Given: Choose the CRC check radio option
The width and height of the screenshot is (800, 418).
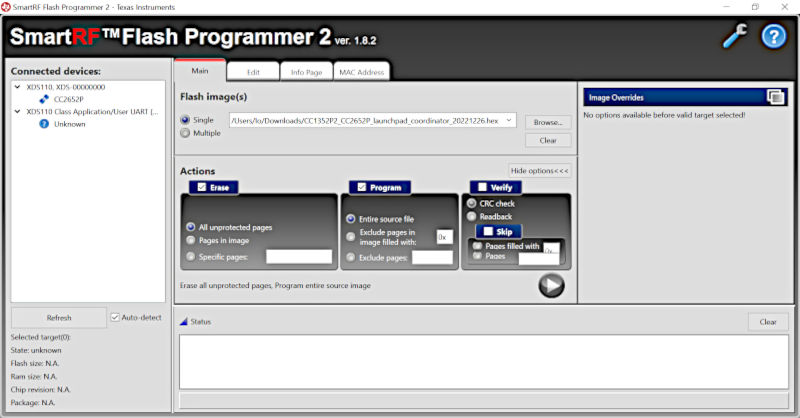Looking at the screenshot, I should pyautogui.click(x=472, y=204).
